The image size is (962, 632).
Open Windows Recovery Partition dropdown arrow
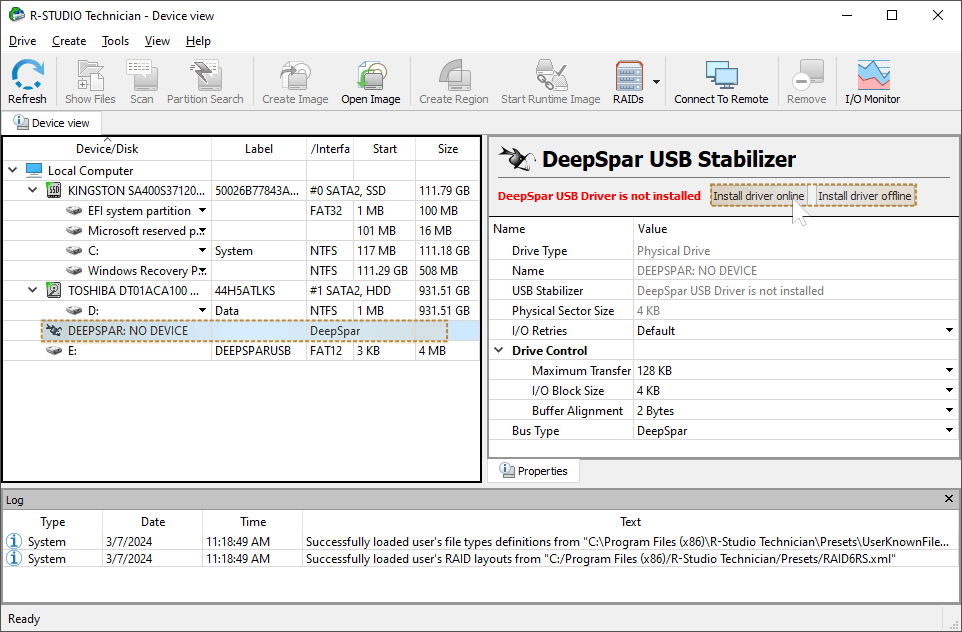[202, 271]
